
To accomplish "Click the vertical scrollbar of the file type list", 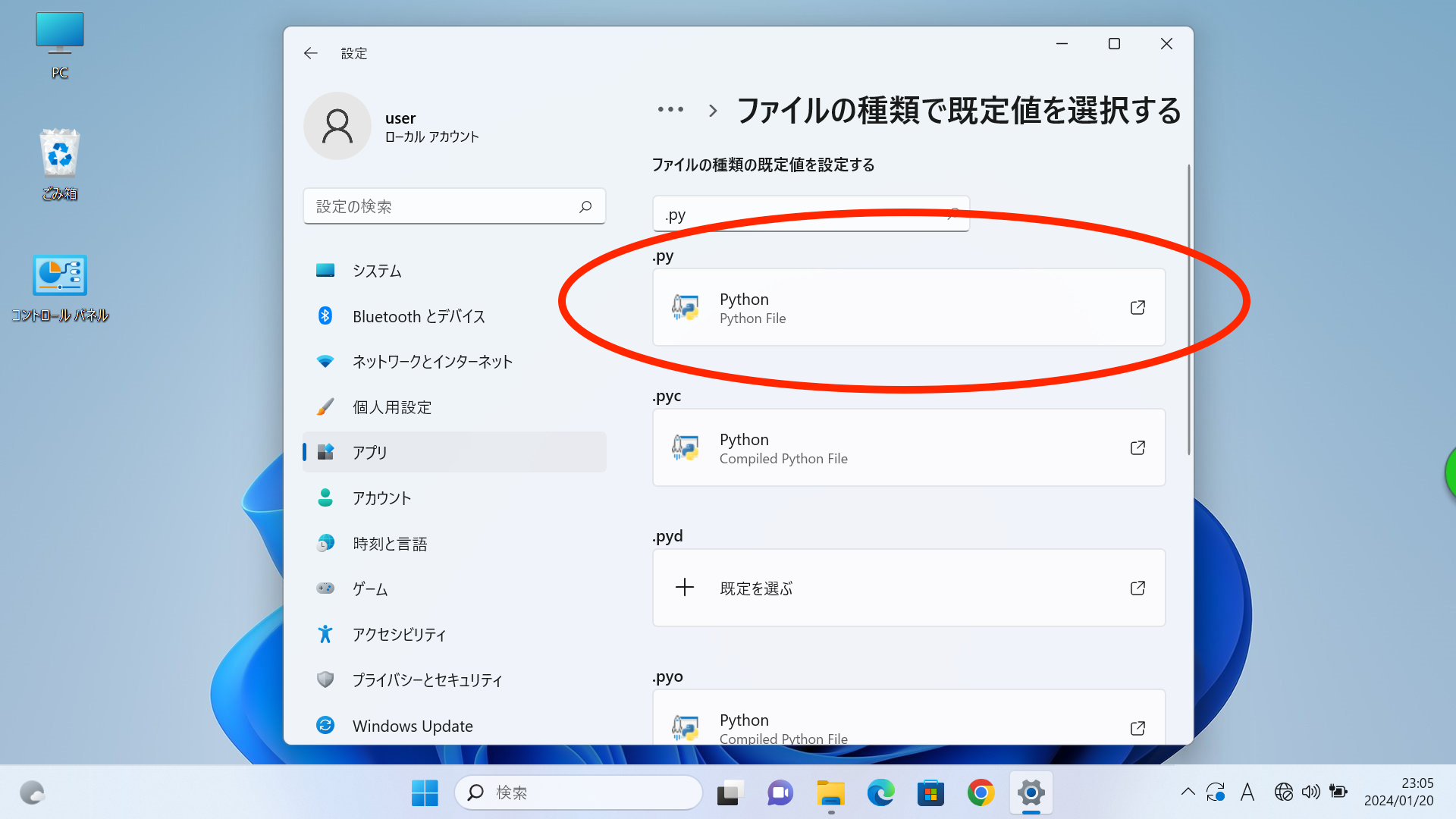I will (x=1188, y=303).
